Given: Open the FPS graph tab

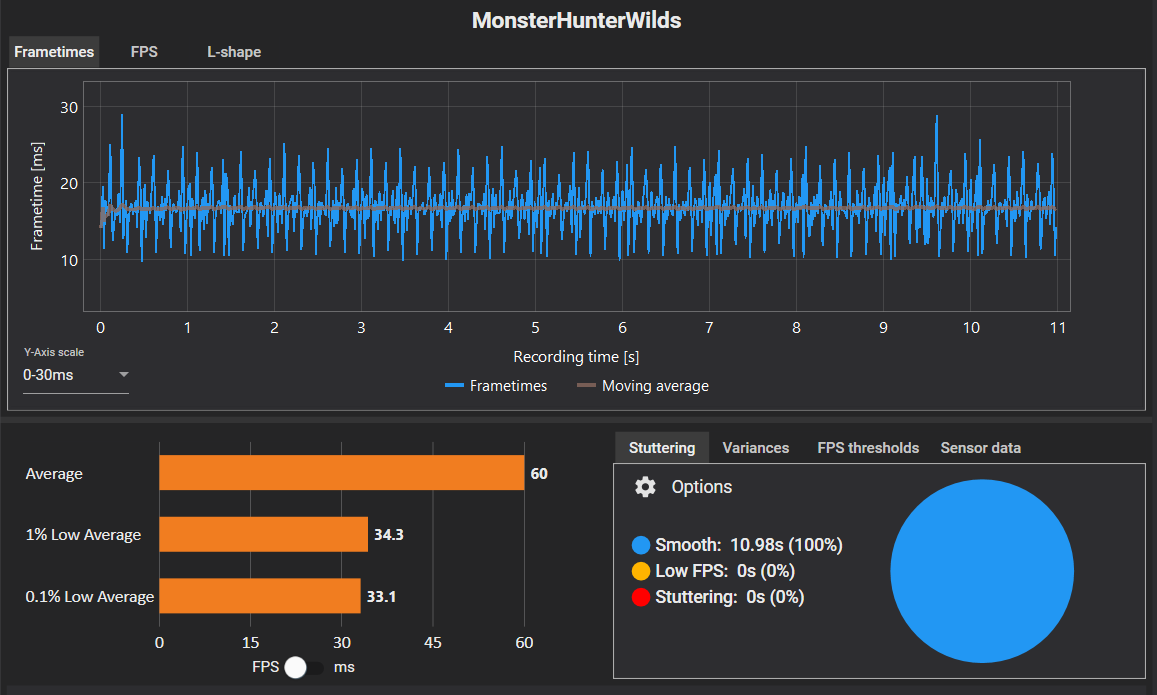Looking at the screenshot, I should point(144,52).
